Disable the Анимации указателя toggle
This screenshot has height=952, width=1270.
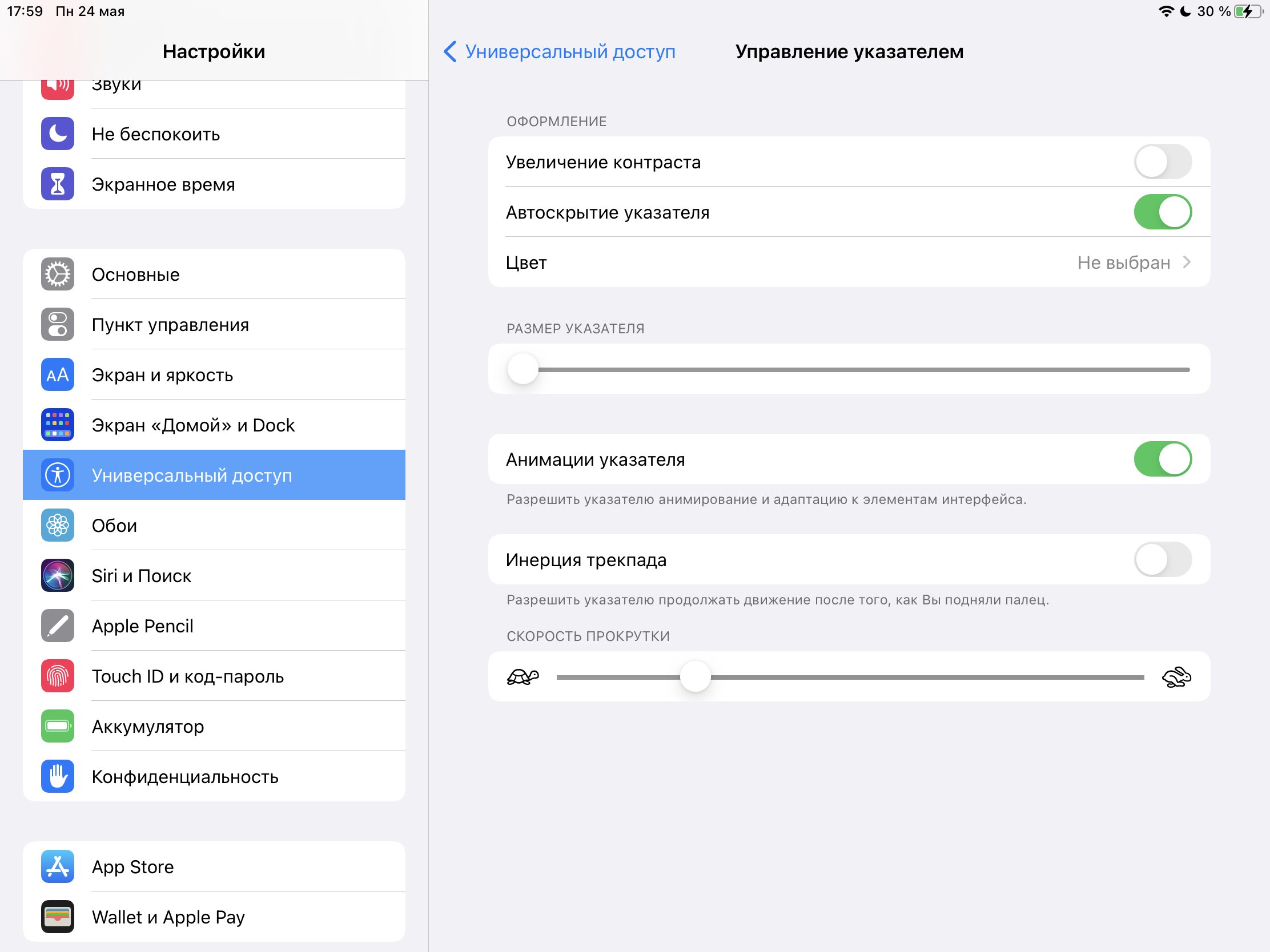(x=1163, y=459)
